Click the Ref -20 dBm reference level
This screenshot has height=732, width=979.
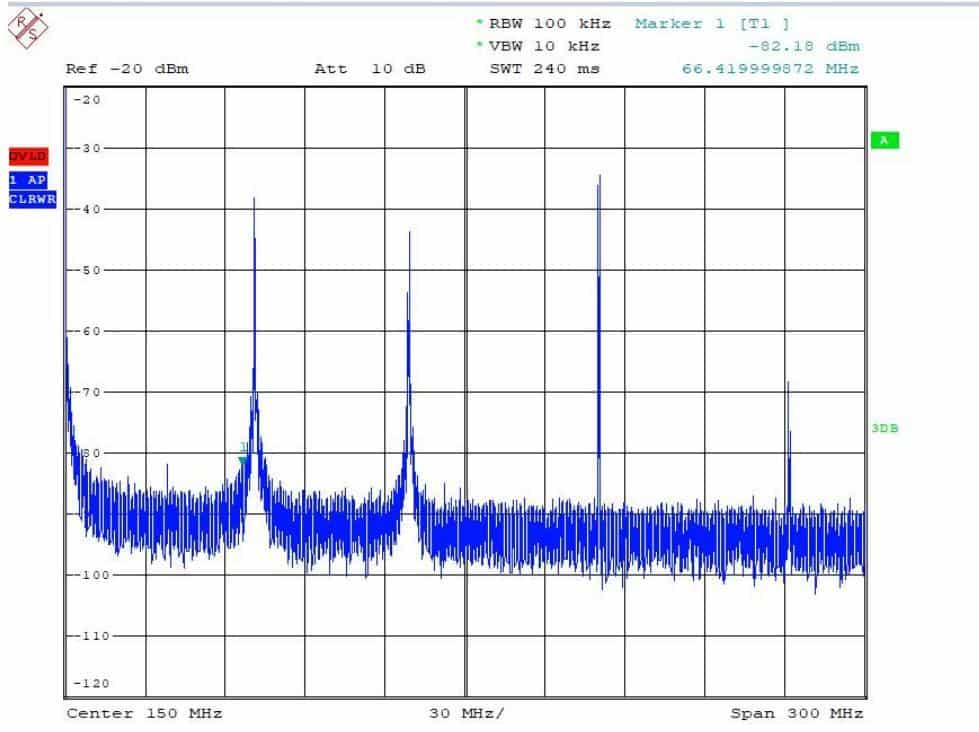tap(127, 69)
